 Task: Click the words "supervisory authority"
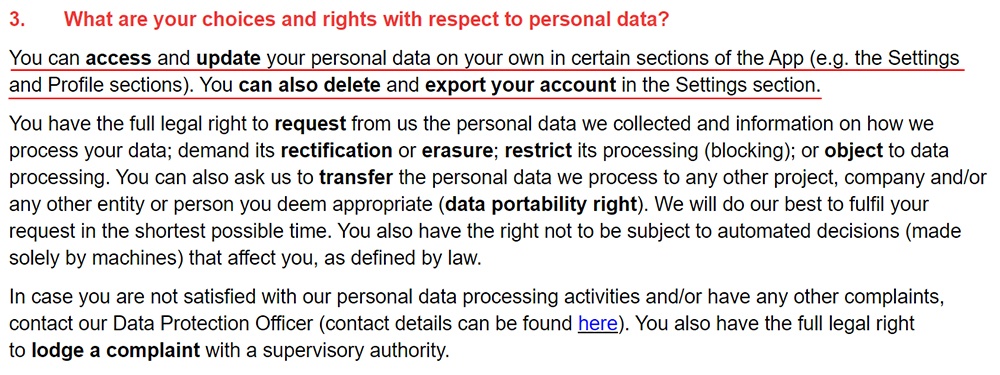point(353,351)
